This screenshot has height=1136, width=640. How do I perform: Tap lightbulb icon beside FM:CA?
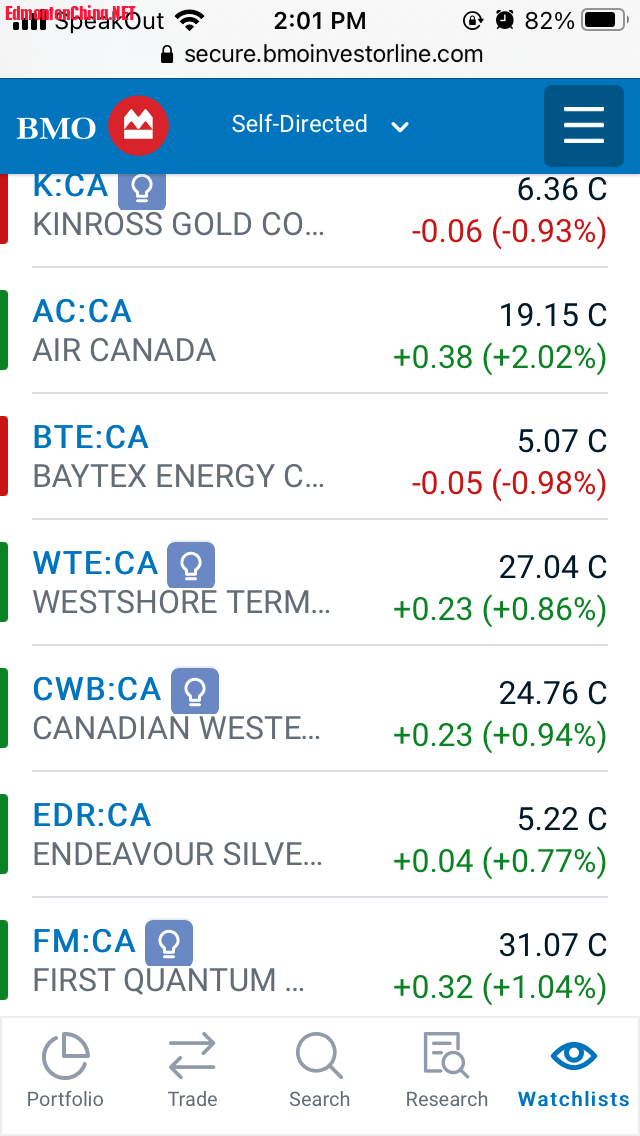[x=169, y=943]
